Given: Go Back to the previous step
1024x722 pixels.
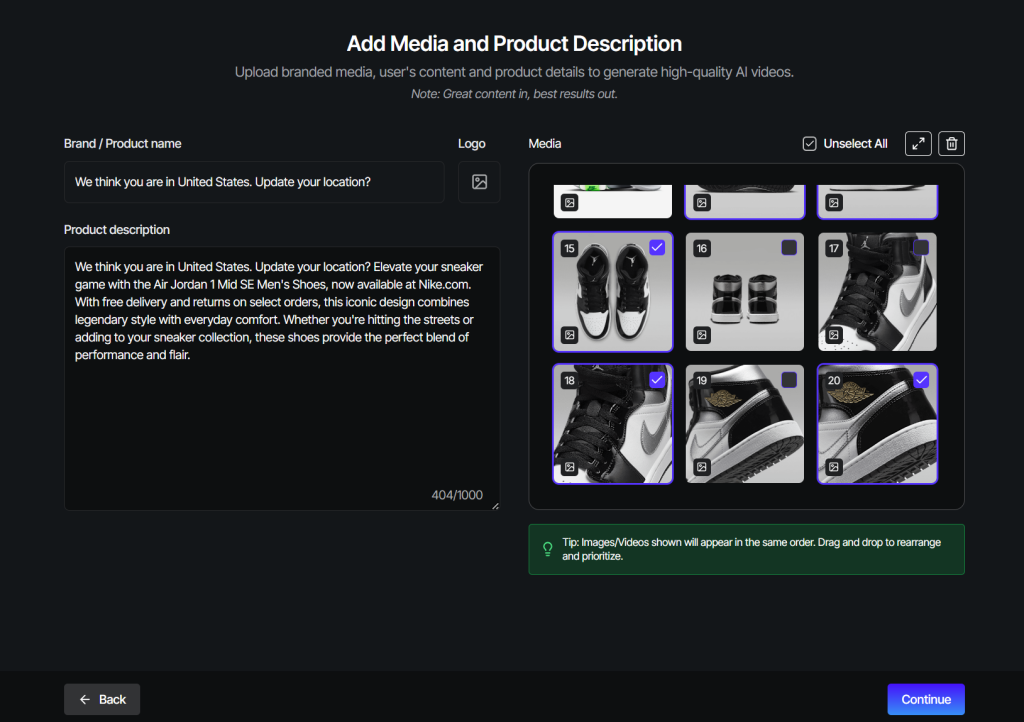Looking at the screenshot, I should pyautogui.click(x=102, y=699).
